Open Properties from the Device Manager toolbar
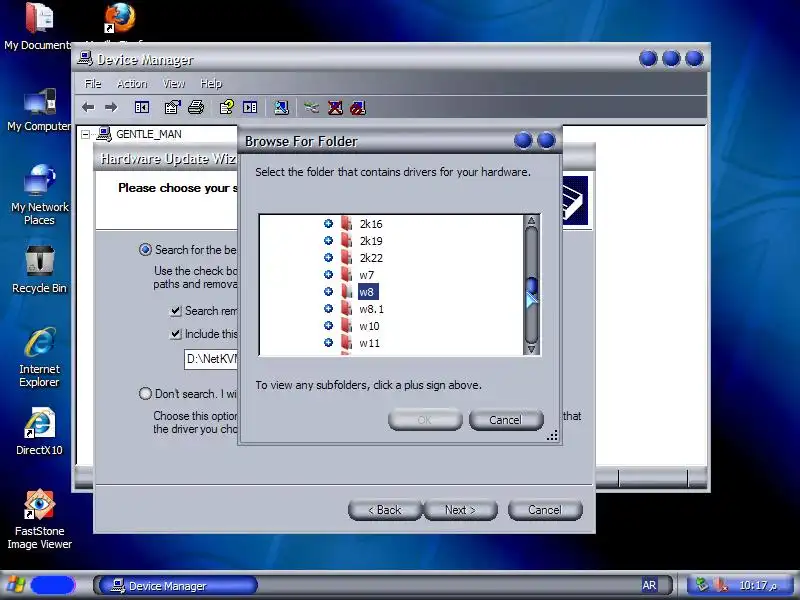 click(172, 108)
